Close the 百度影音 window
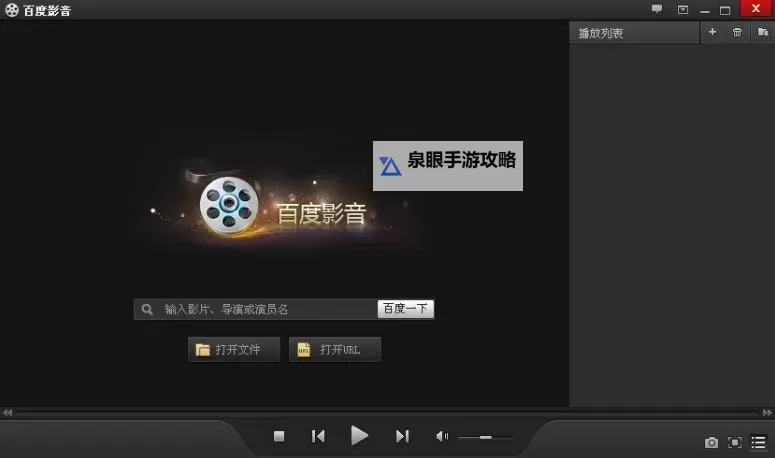 click(x=756, y=8)
